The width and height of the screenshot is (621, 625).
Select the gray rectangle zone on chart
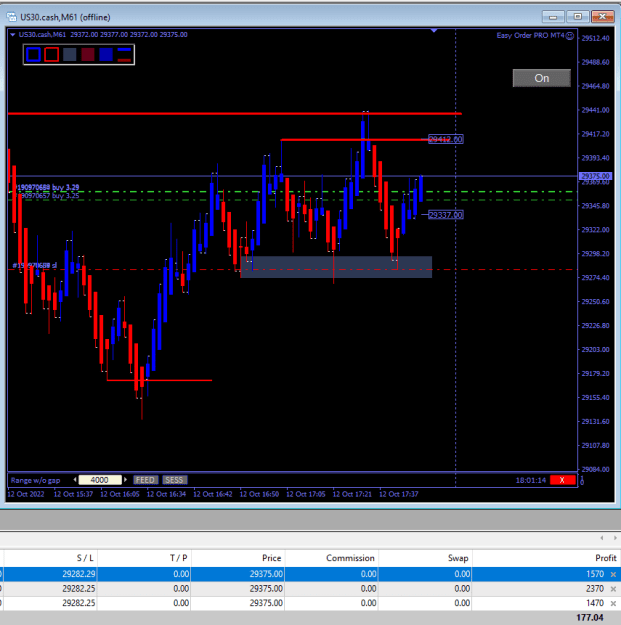336,267
